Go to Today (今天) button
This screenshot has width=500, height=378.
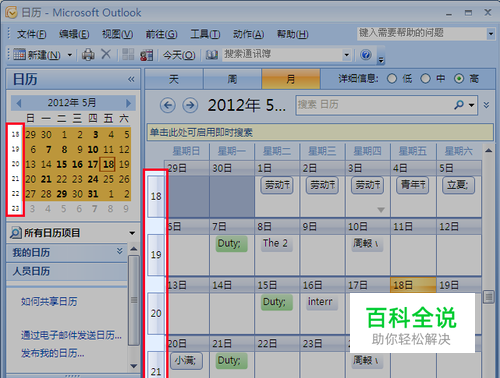pos(179,55)
